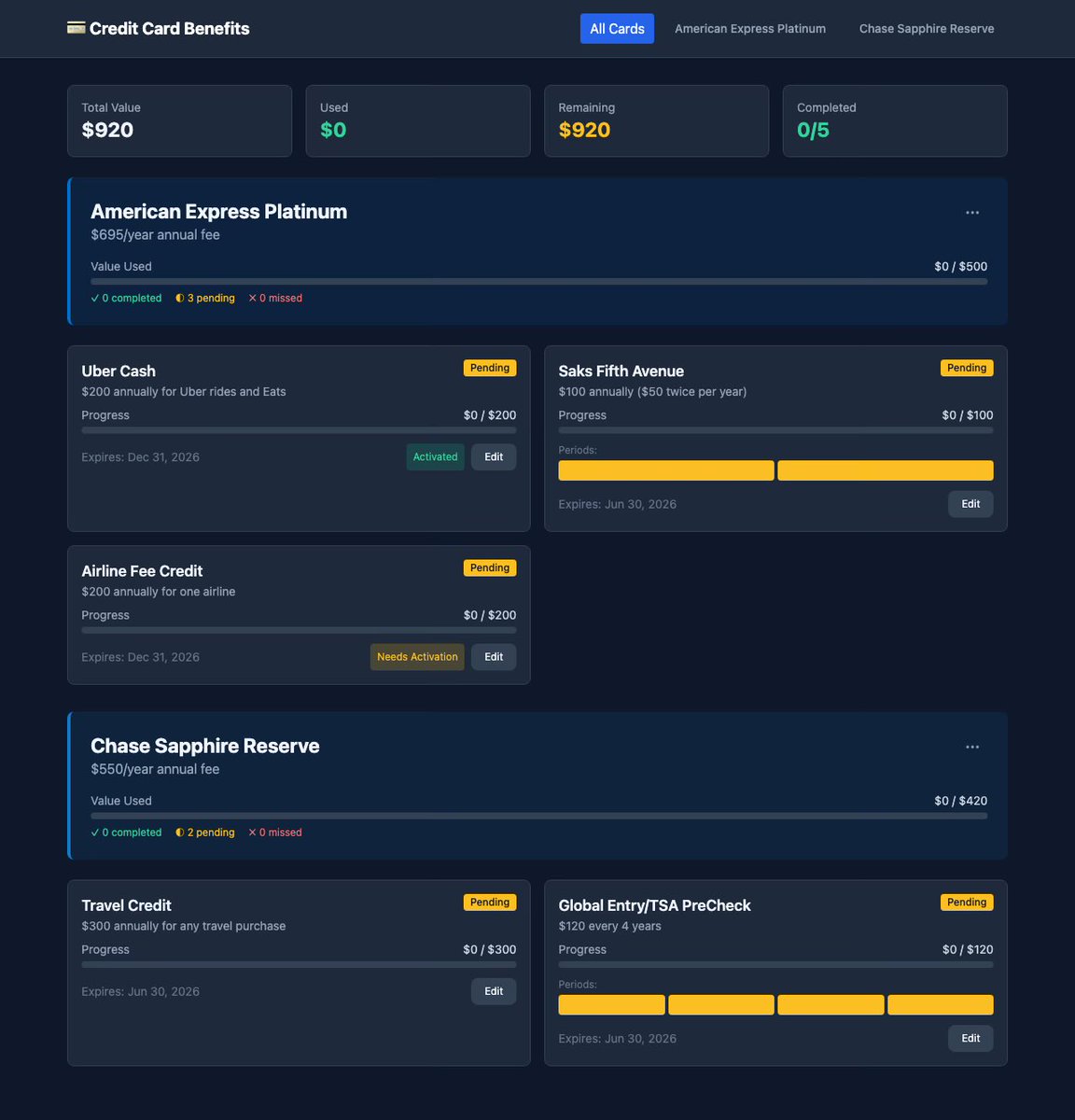
Task: Edit the Global Entry/TSA PreCheck benefit
Action: point(970,1039)
